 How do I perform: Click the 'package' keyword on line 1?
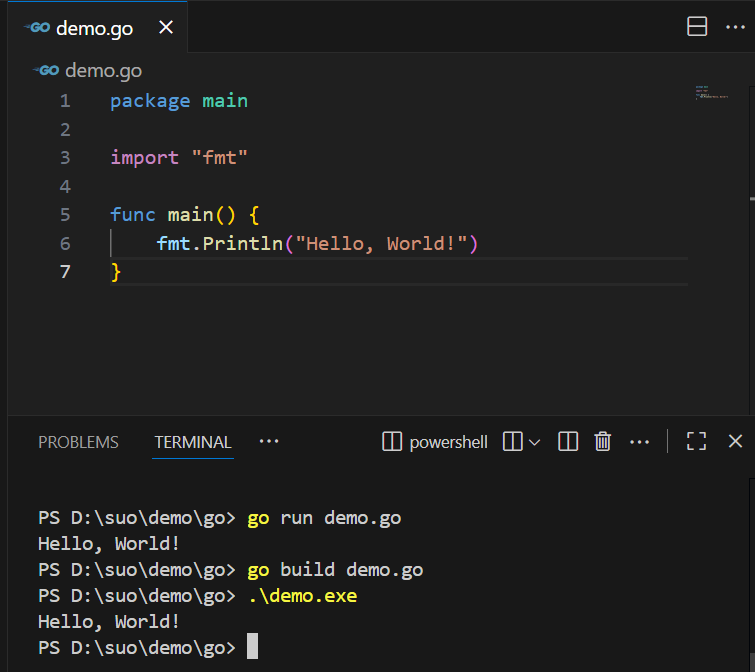coord(150,102)
